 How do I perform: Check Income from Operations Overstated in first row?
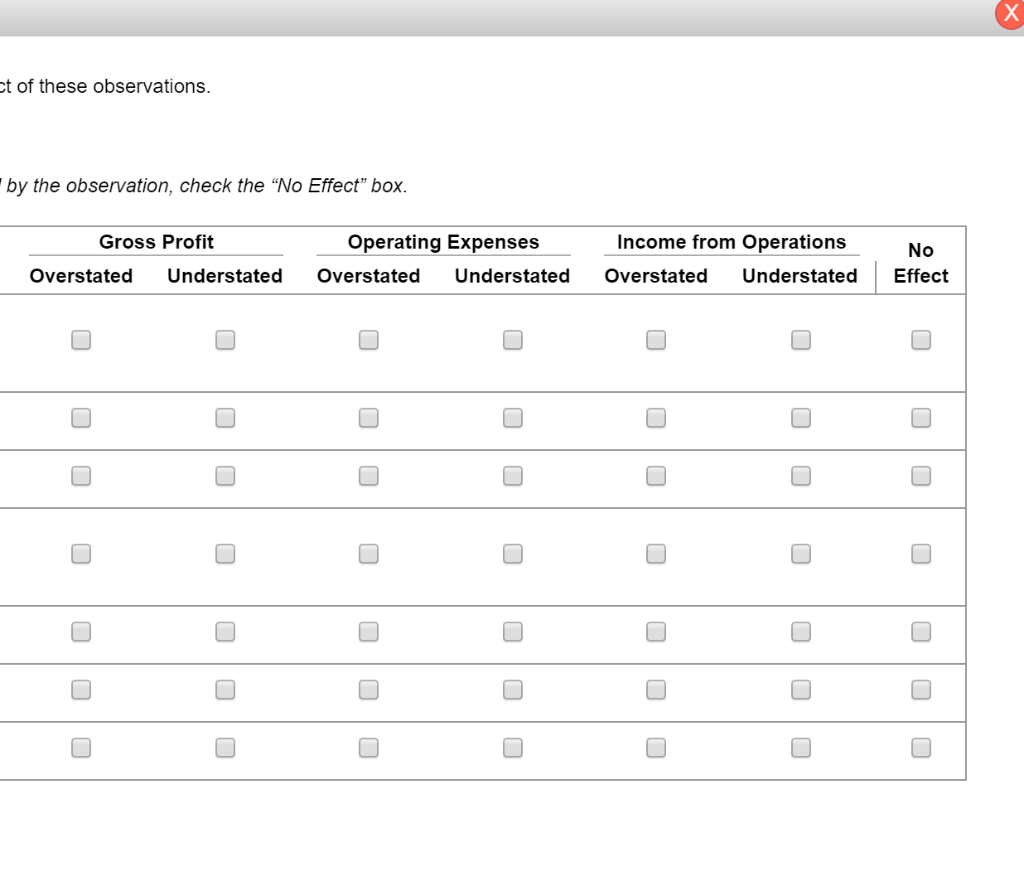coord(656,340)
